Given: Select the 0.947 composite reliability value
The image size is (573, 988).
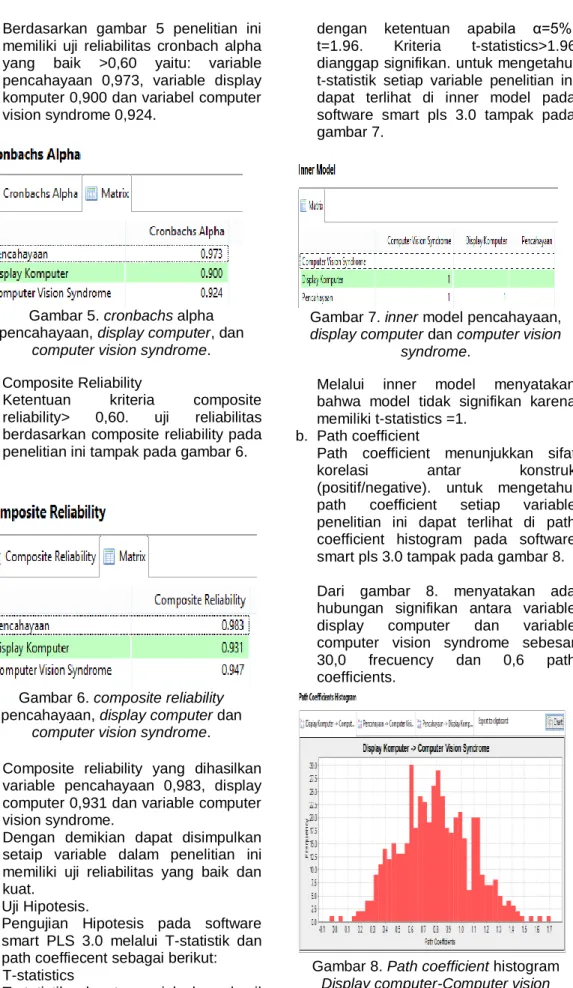Looking at the screenshot, I should point(233,670).
